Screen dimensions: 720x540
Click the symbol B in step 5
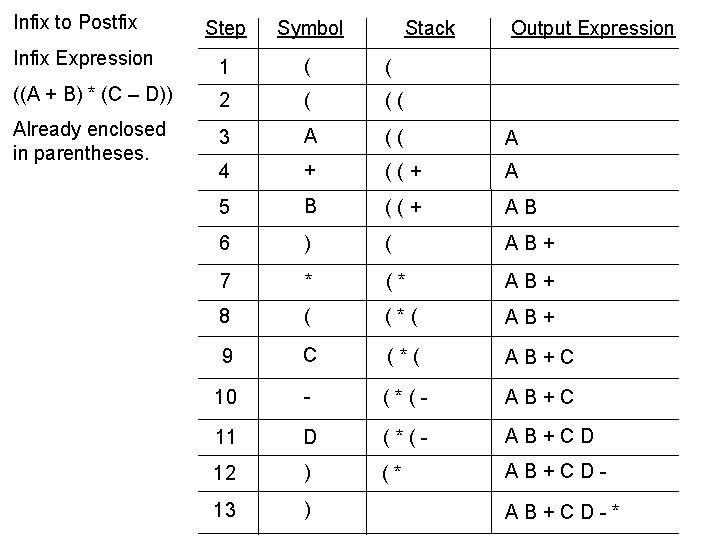pos(310,206)
